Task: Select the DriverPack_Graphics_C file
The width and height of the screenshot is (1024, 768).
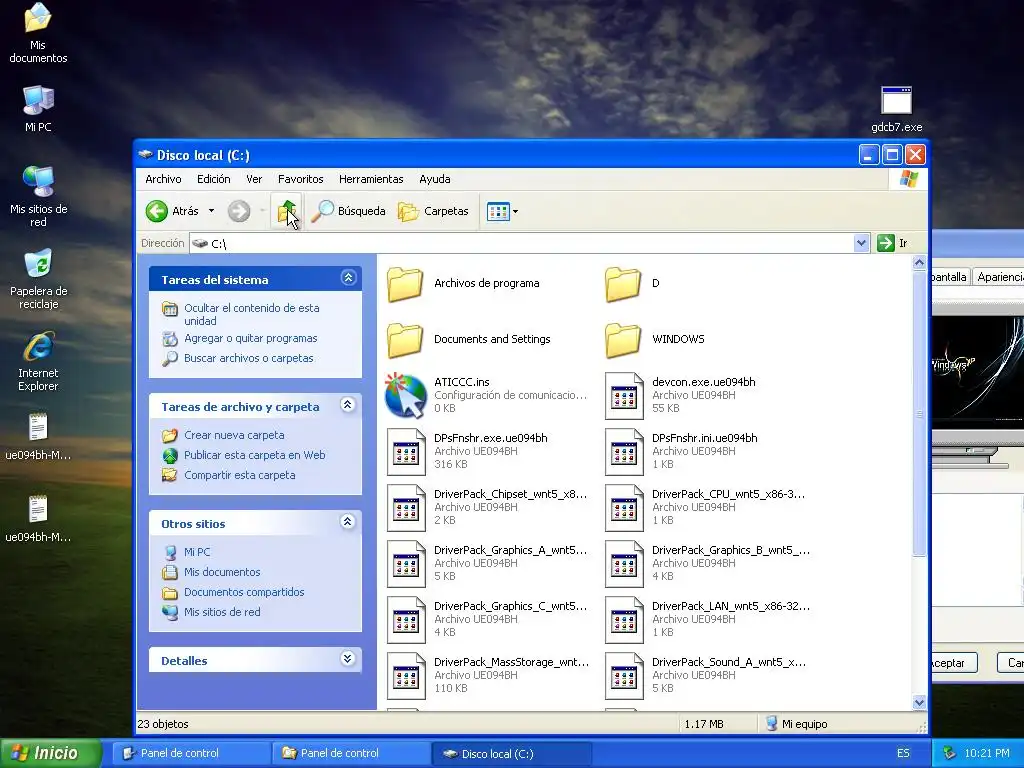Action: (487, 620)
